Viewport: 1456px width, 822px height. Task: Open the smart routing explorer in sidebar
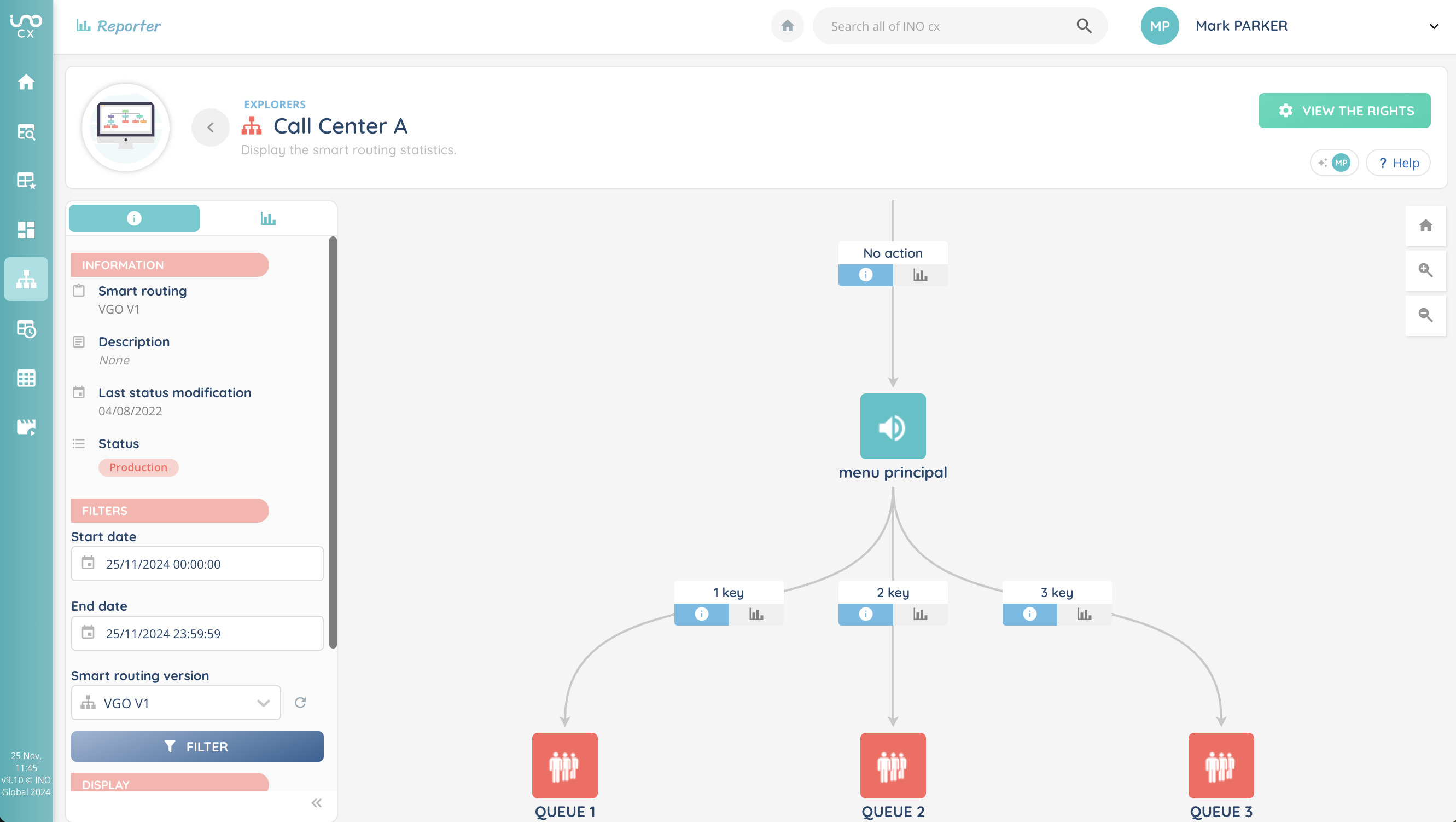point(26,279)
